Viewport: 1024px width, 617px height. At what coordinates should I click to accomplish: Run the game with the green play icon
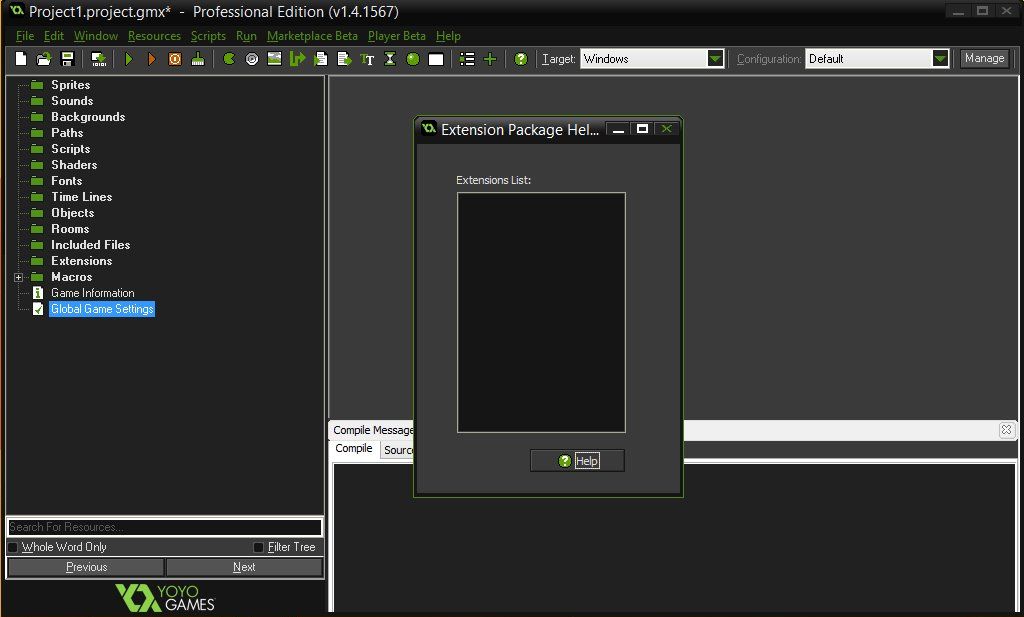tap(130, 60)
